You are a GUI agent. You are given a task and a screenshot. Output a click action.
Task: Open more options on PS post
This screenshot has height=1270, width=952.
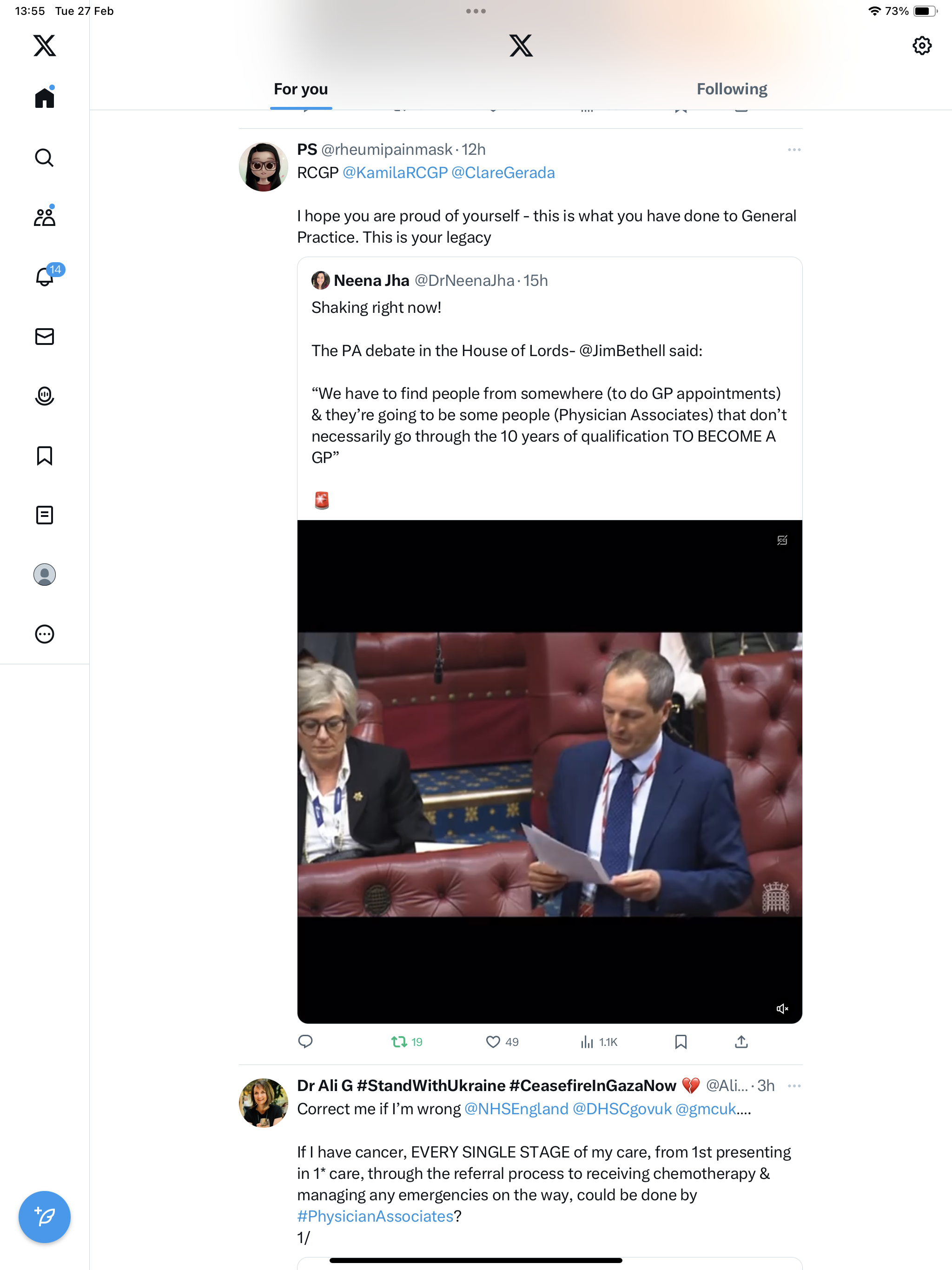click(794, 150)
